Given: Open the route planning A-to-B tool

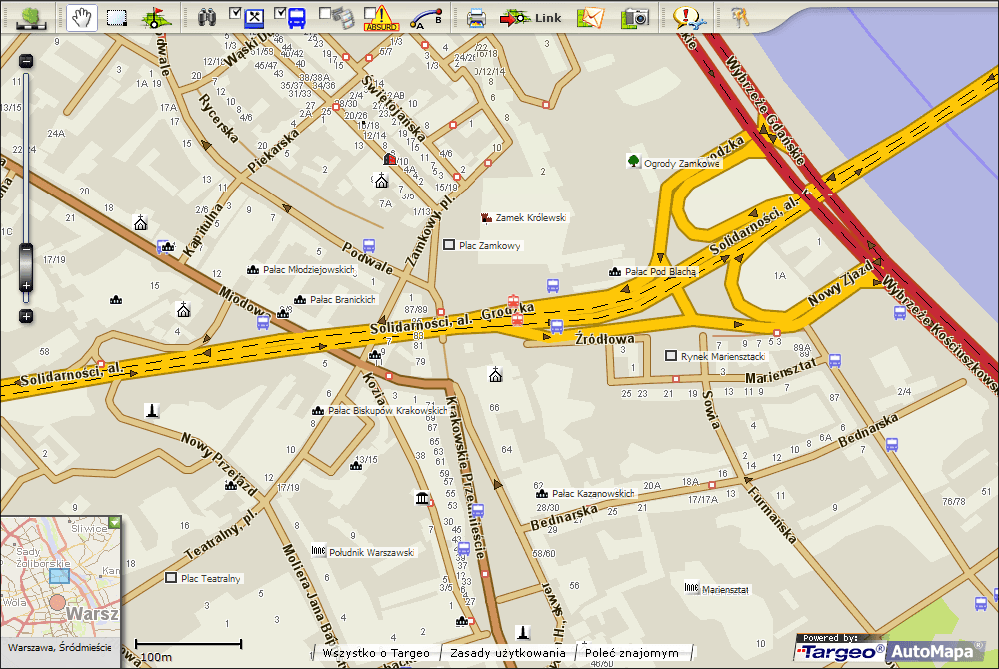Looking at the screenshot, I should tap(425, 17).
